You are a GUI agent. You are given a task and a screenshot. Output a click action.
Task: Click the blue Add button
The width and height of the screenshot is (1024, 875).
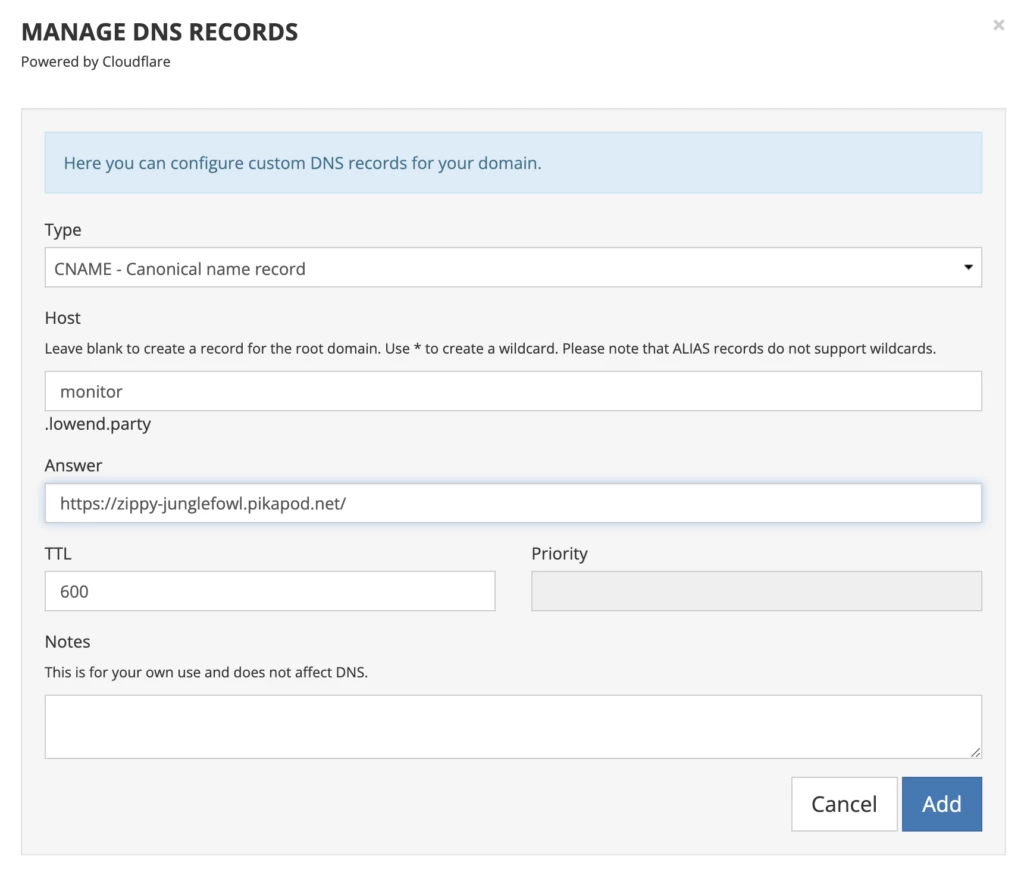[x=941, y=804]
